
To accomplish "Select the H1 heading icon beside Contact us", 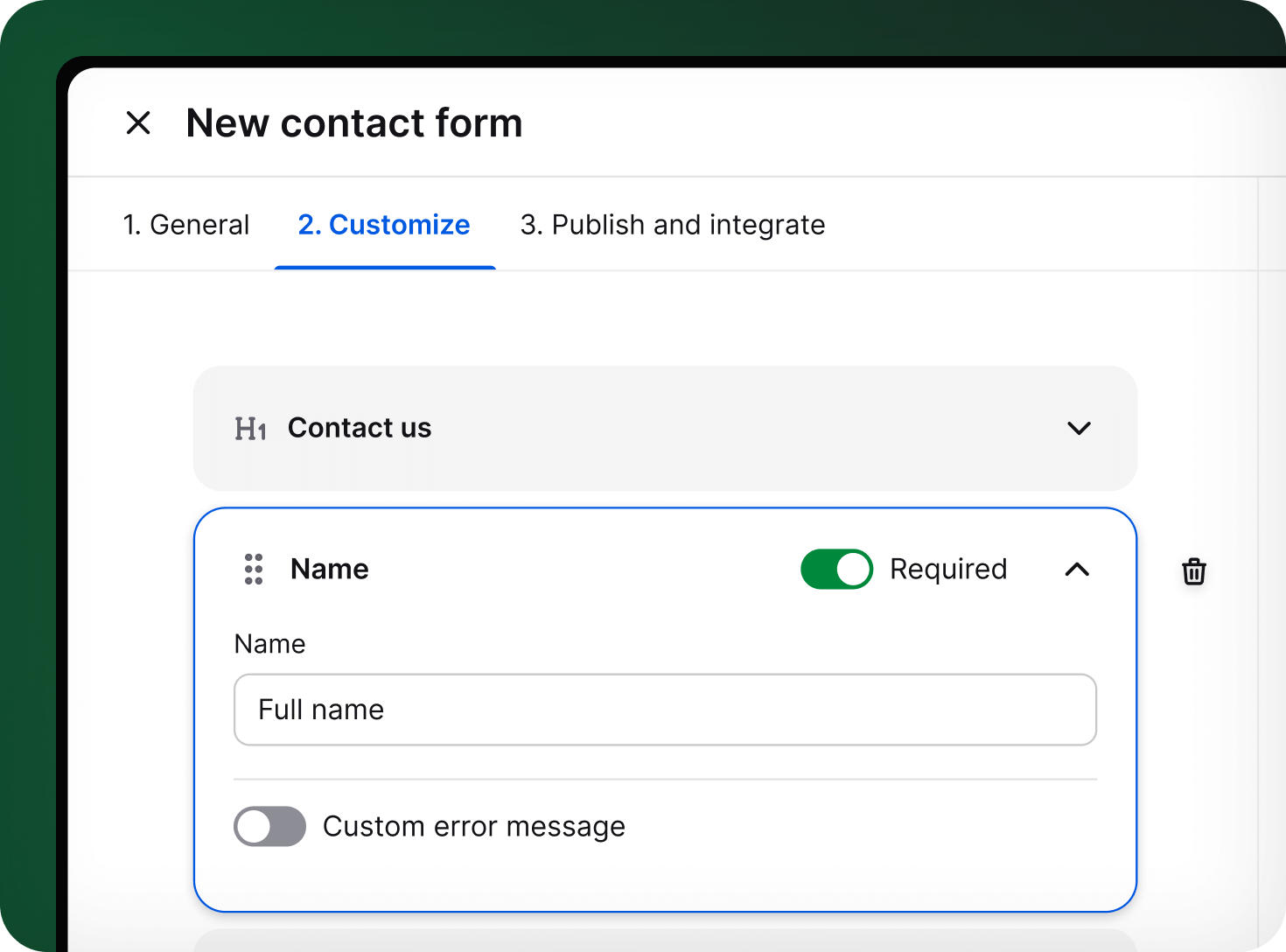I will [251, 428].
